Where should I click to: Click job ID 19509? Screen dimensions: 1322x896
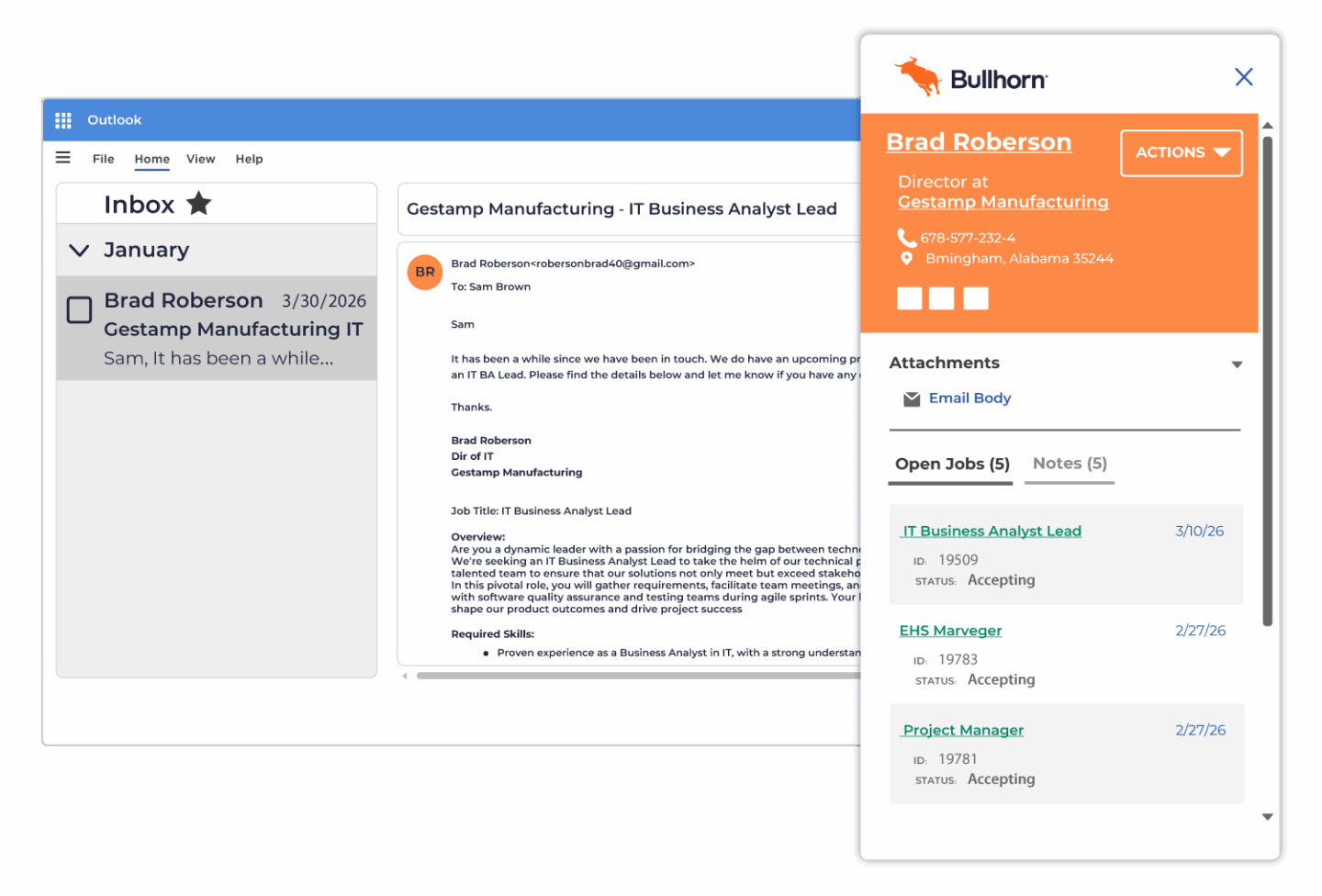958,560
